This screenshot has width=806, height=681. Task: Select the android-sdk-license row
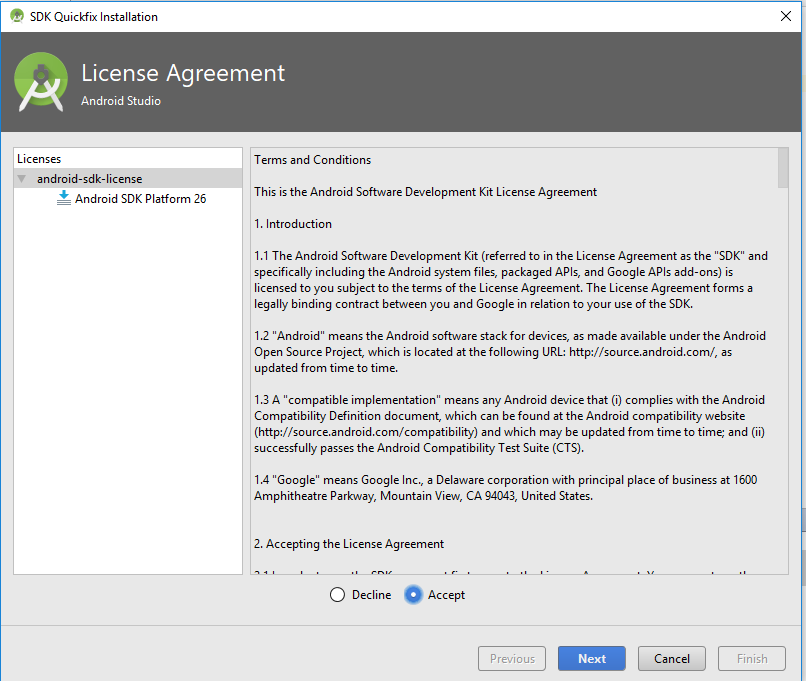128,178
